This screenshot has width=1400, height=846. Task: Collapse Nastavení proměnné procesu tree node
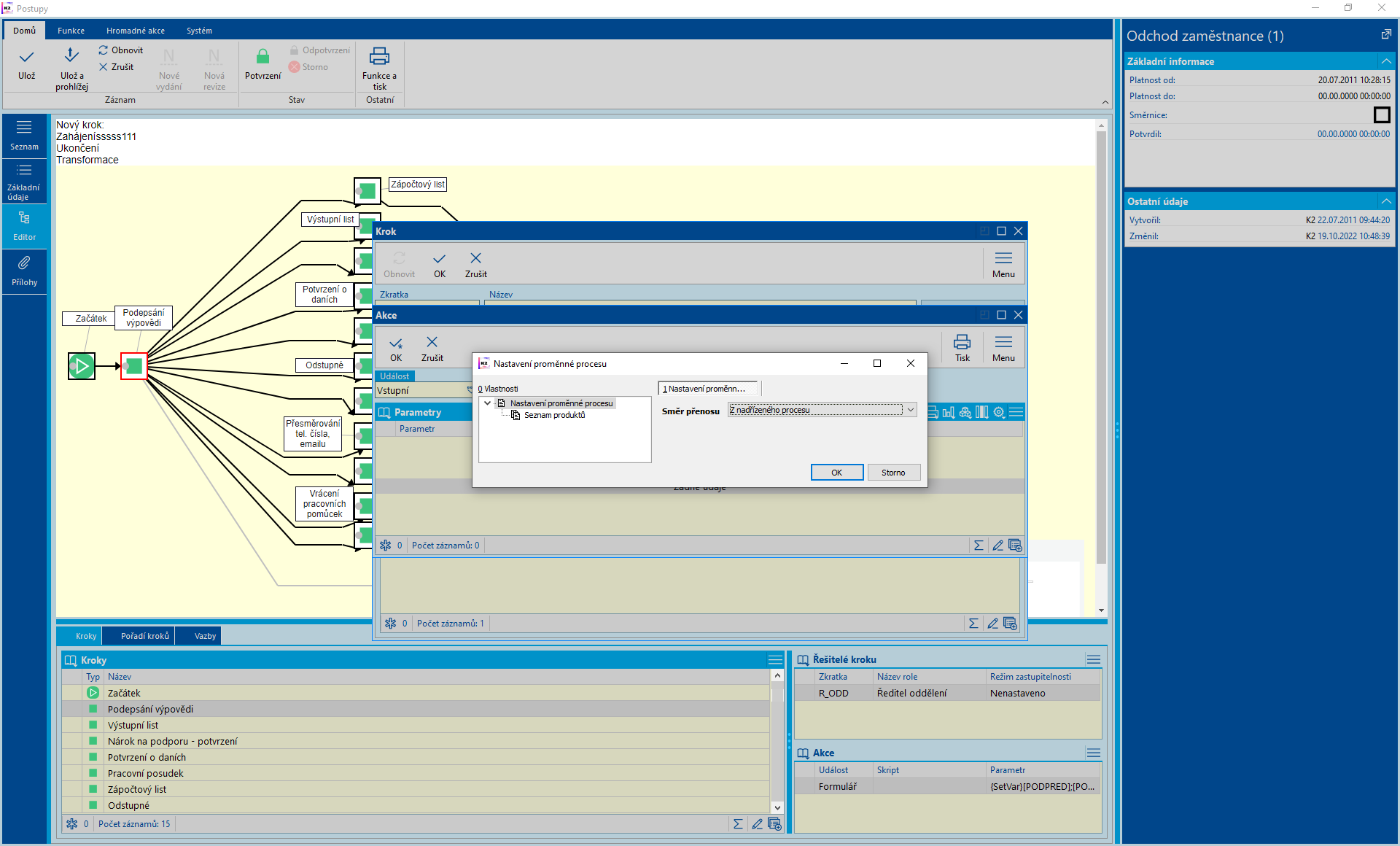point(488,403)
